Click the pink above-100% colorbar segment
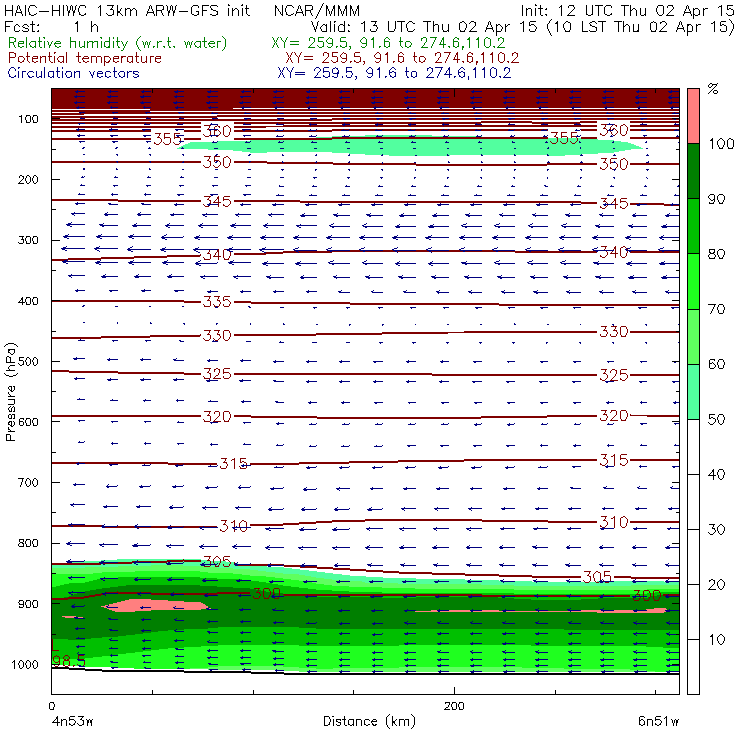Screen dimensions: 740x740 (693, 116)
